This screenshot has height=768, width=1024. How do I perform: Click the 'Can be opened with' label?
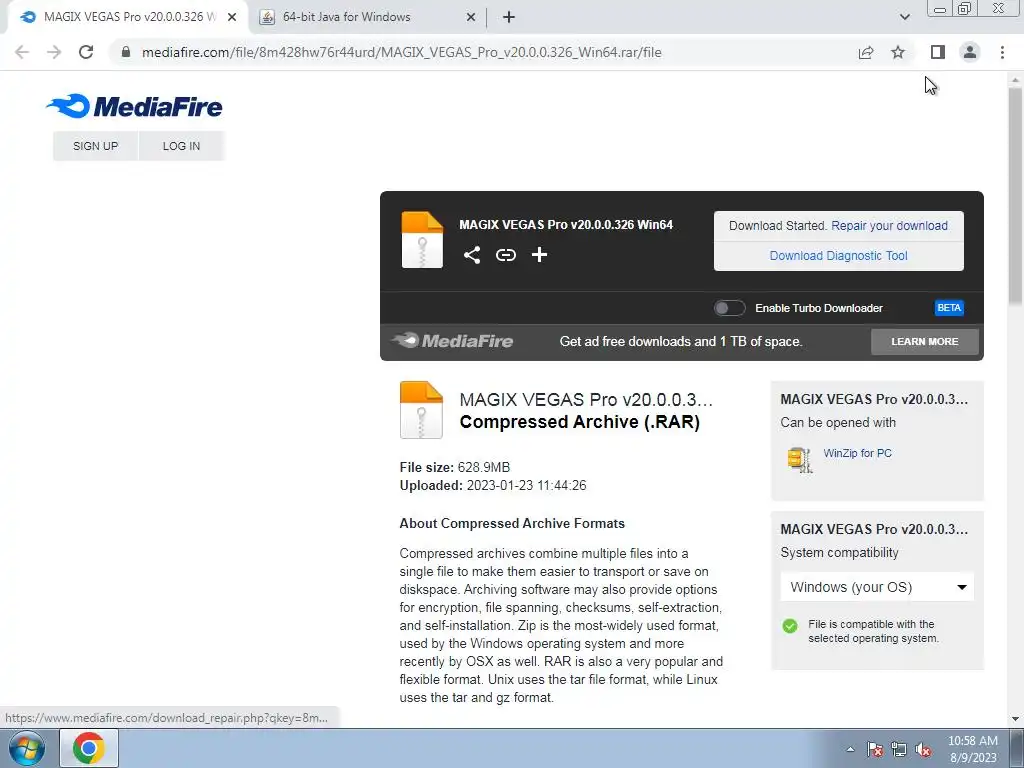click(838, 423)
